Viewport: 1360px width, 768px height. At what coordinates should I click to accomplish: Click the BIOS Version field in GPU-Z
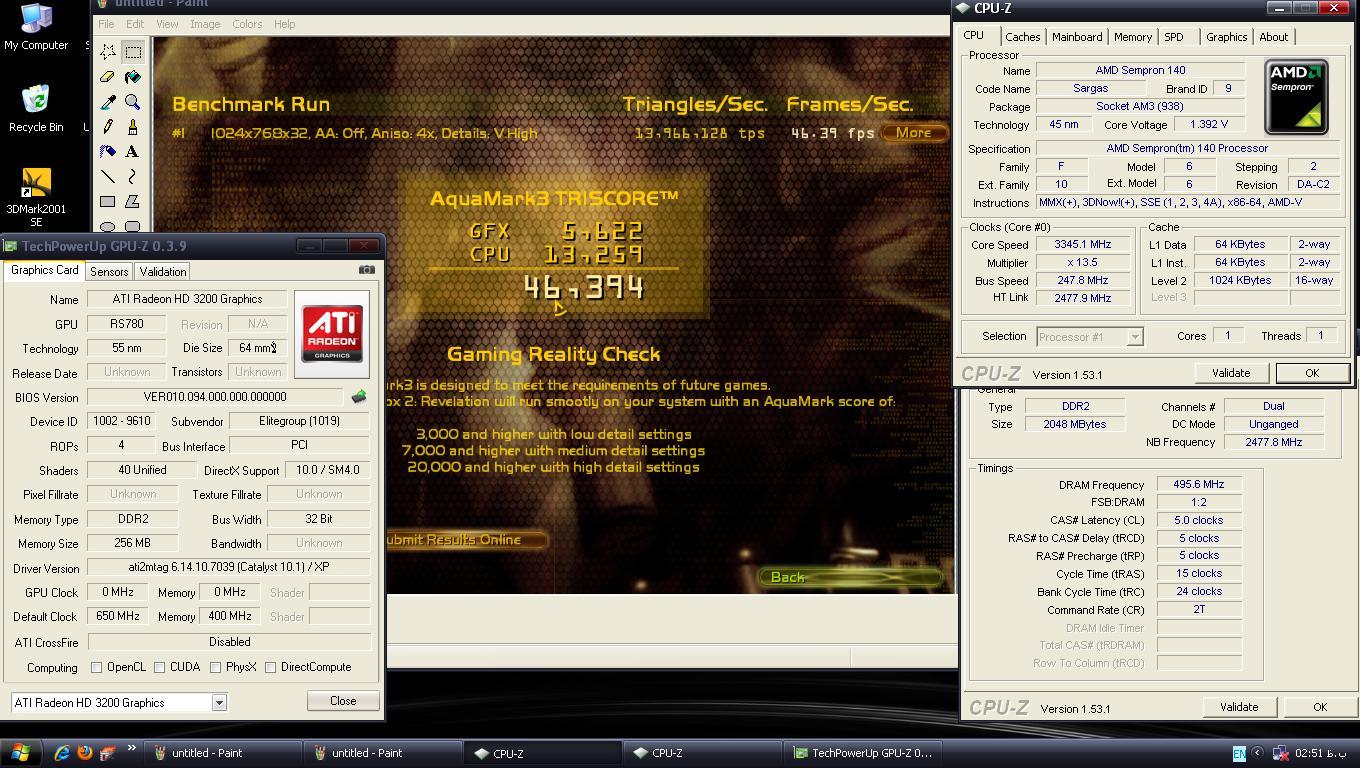pyautogui.click(x=215, y=397)
